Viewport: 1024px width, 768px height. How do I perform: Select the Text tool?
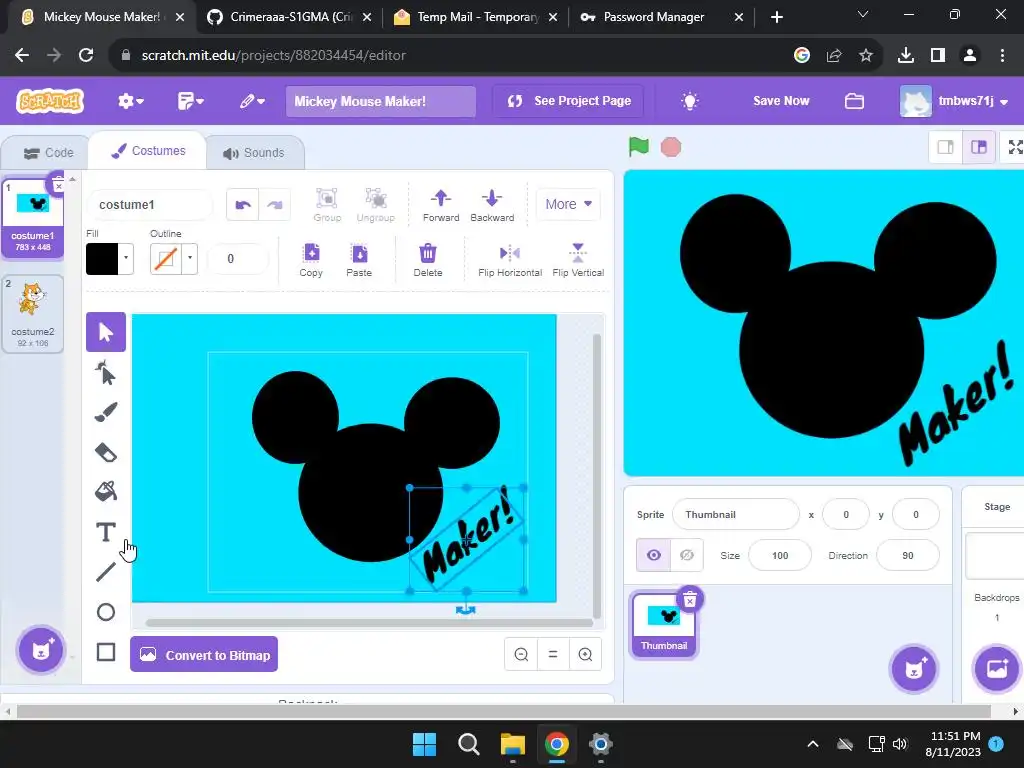[x=106, y=532]
